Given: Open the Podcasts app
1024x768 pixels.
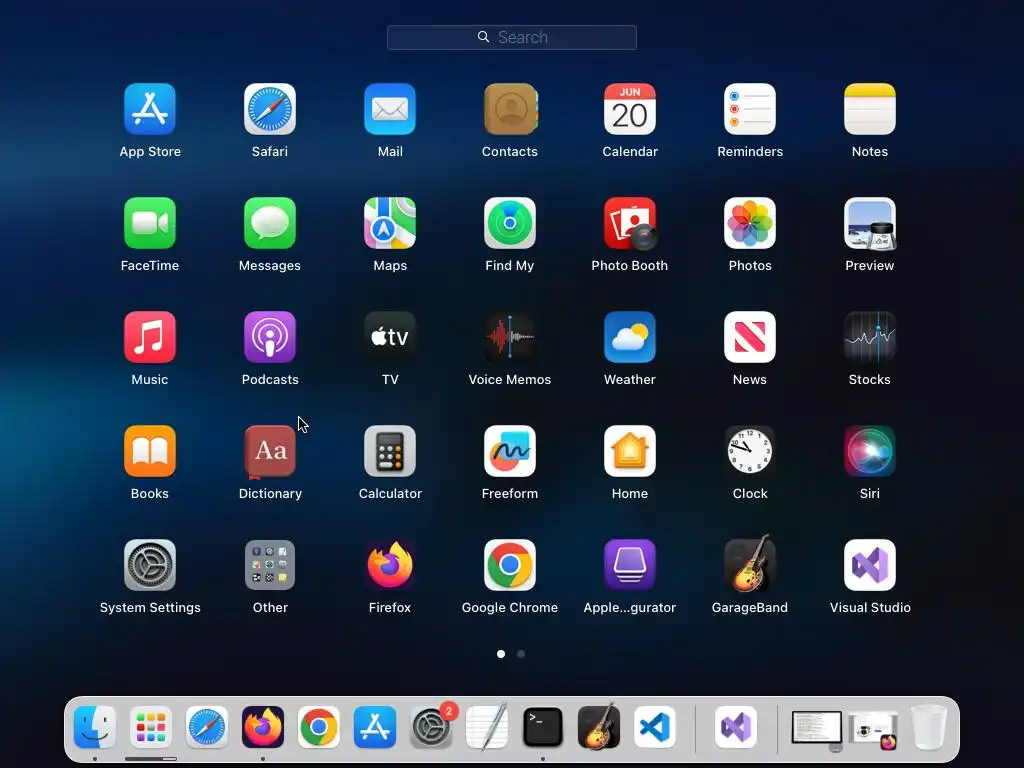Looking at the screenshot, I should 270,337.
